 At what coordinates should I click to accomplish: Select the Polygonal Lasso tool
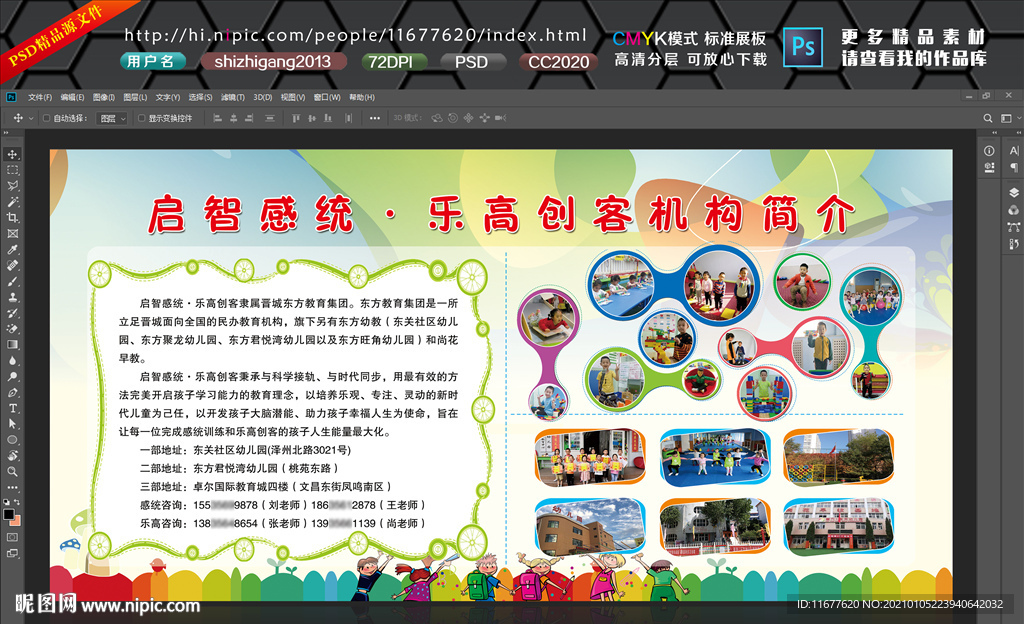click(12, 186)
